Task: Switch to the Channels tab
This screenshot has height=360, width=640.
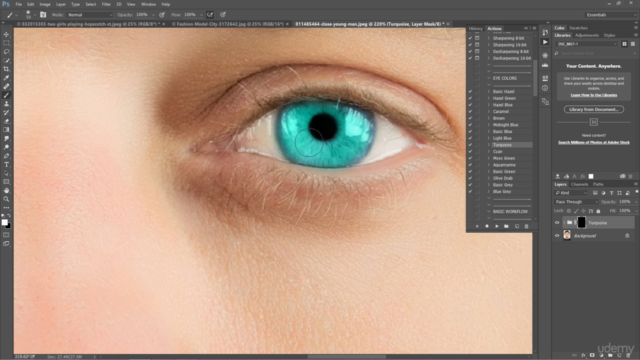Action: tap(580, 184)
